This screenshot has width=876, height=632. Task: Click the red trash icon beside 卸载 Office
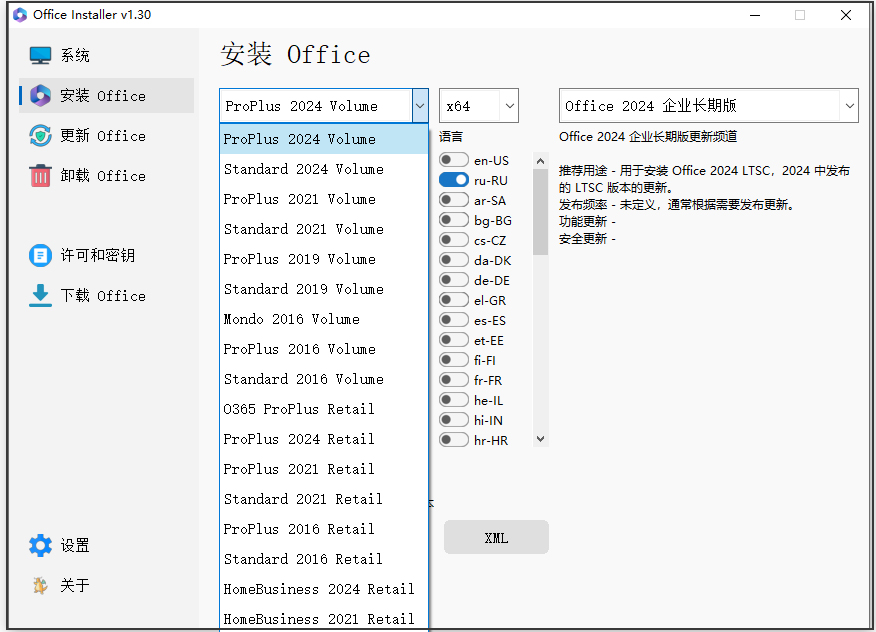(x=40, y=175)
